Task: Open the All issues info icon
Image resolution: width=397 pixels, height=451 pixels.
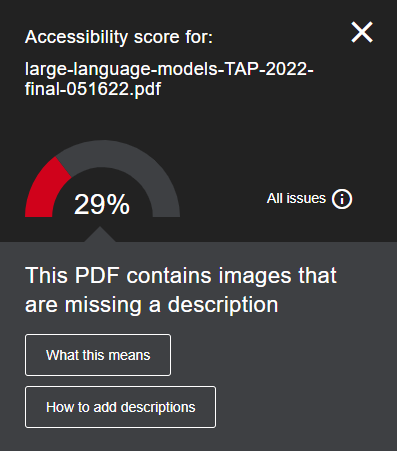Action: pos(342,199)
